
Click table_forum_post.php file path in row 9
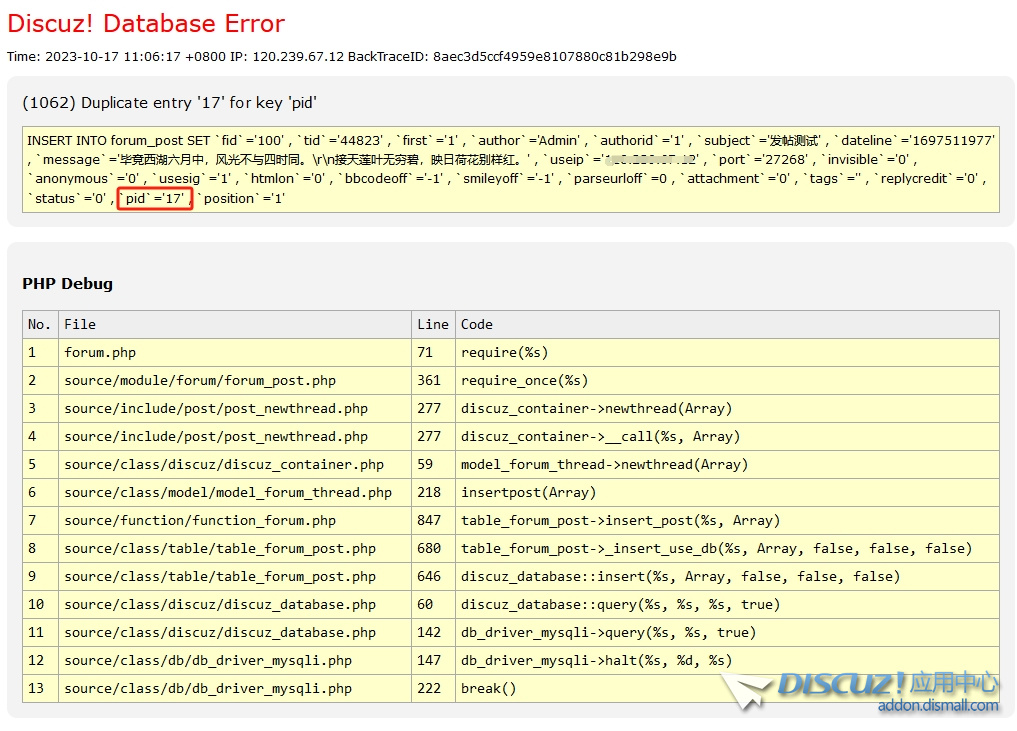click(220, 576)
